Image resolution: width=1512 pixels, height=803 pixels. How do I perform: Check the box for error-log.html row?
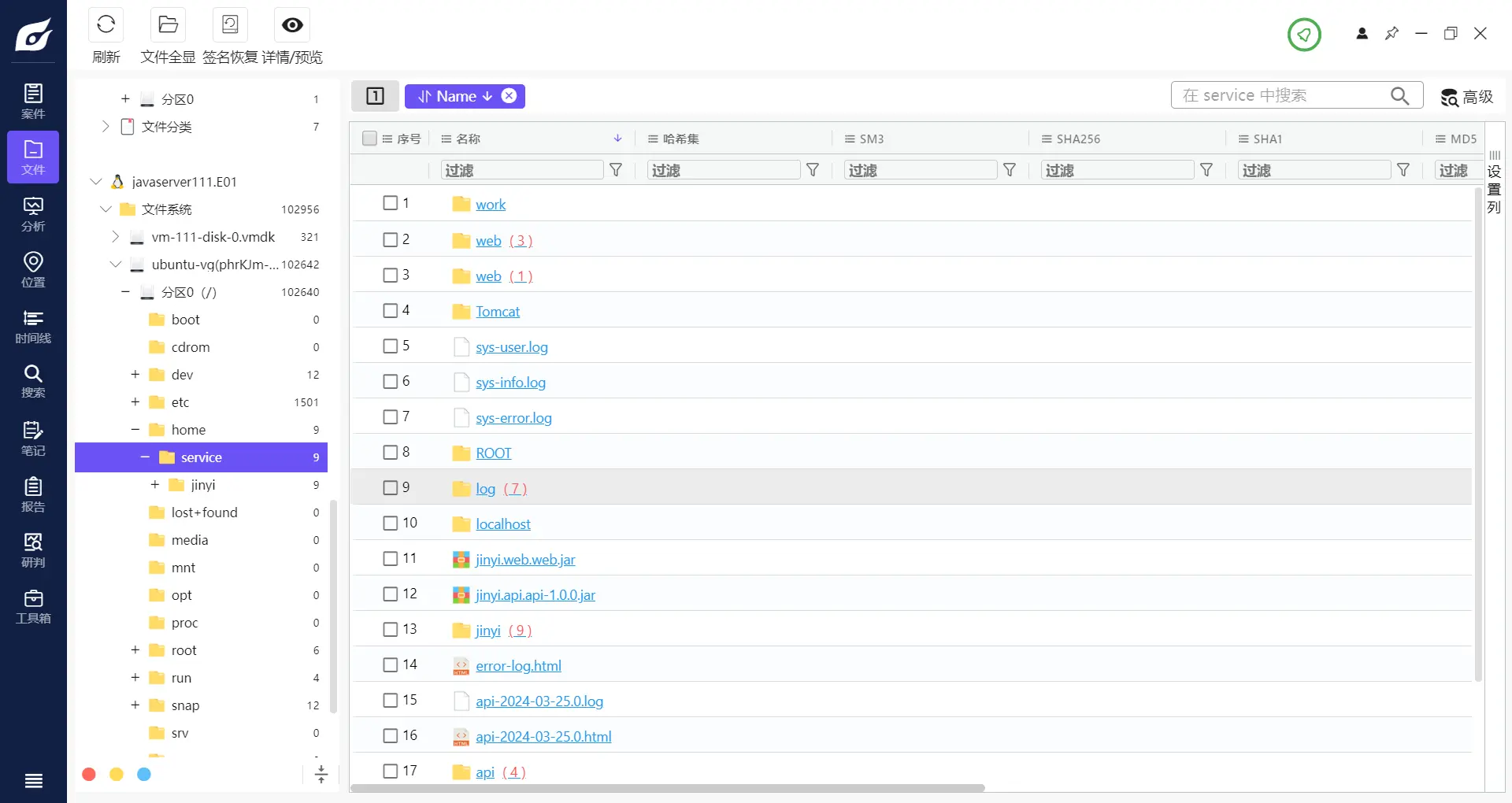[x=390, y=664]
